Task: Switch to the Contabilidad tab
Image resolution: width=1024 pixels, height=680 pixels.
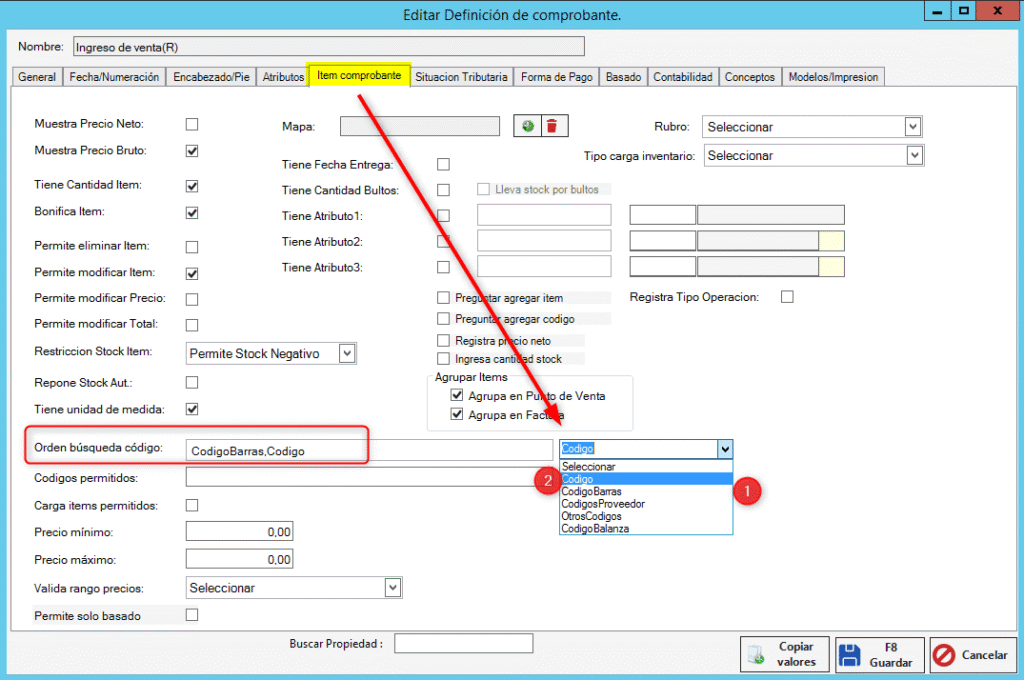Action: tap(683, 77)
